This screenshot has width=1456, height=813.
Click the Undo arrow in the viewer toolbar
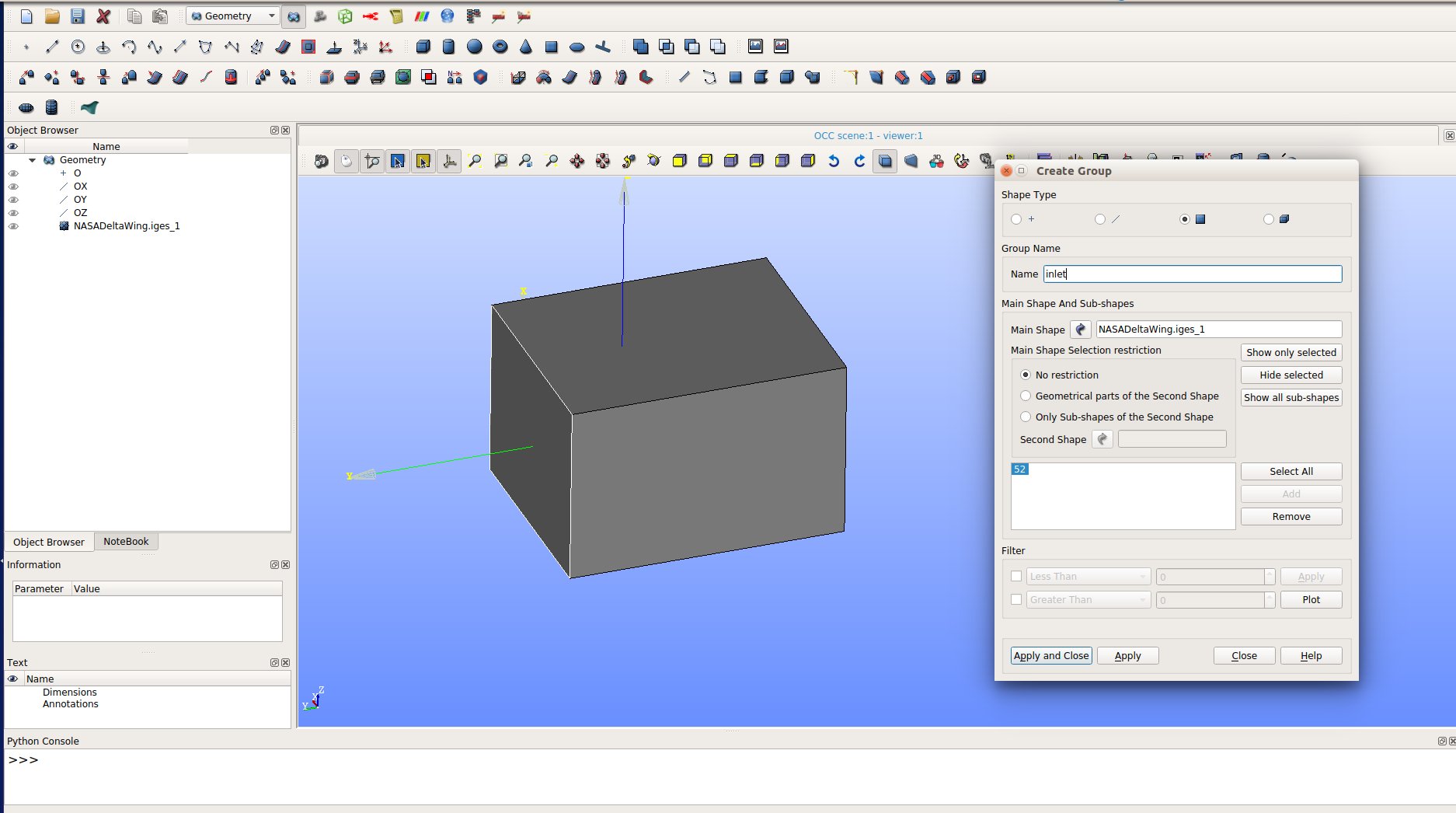pos(833,161)
